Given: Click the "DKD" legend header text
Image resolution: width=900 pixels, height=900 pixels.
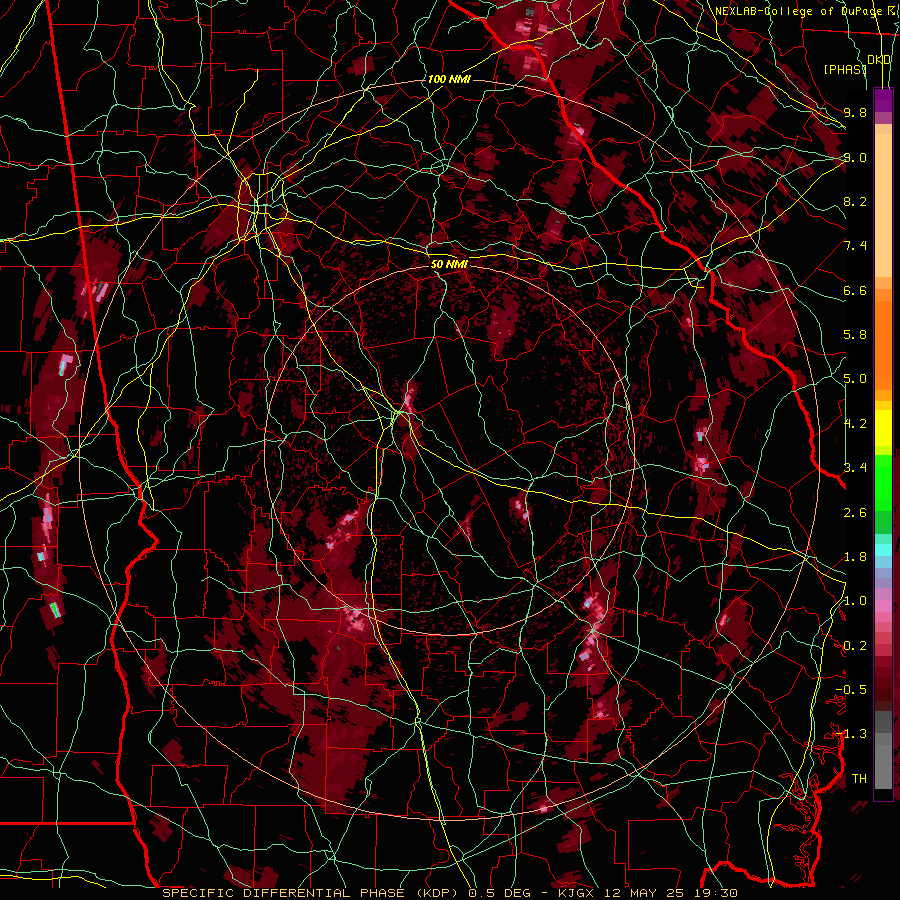Looking at the screenshot, I should 879,60.
